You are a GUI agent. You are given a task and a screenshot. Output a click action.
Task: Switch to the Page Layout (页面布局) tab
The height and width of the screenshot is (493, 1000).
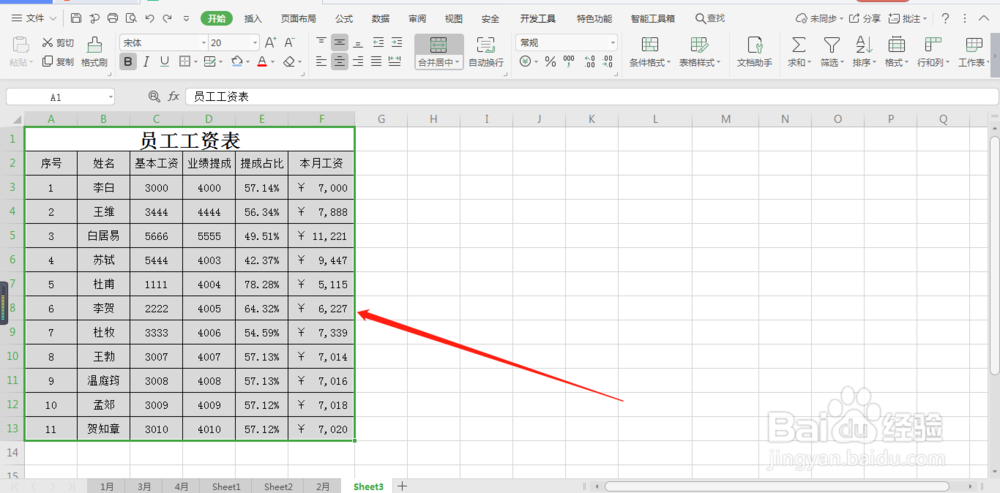[x=298, y=18]
